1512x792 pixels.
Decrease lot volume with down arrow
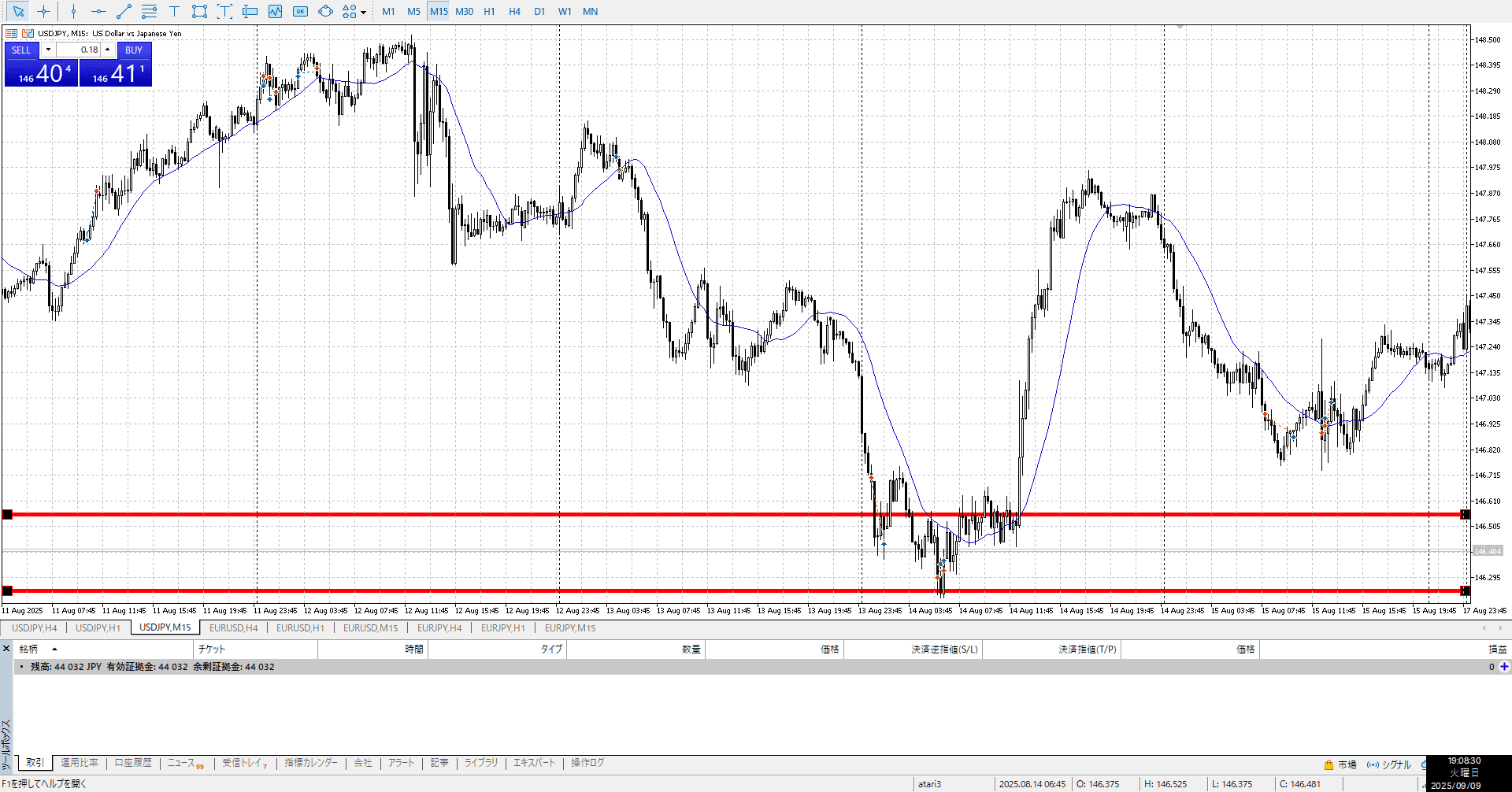[x=48, y=50]
